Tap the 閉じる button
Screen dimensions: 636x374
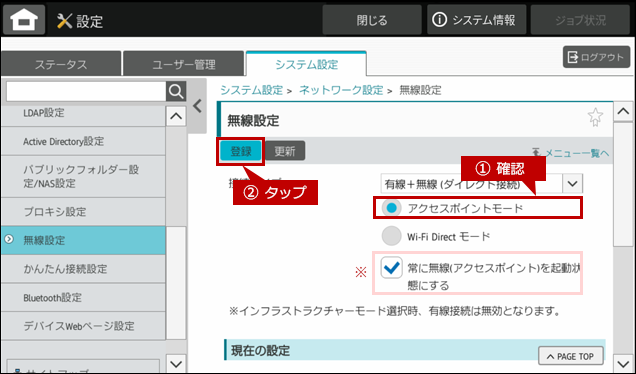pos(372,20)
